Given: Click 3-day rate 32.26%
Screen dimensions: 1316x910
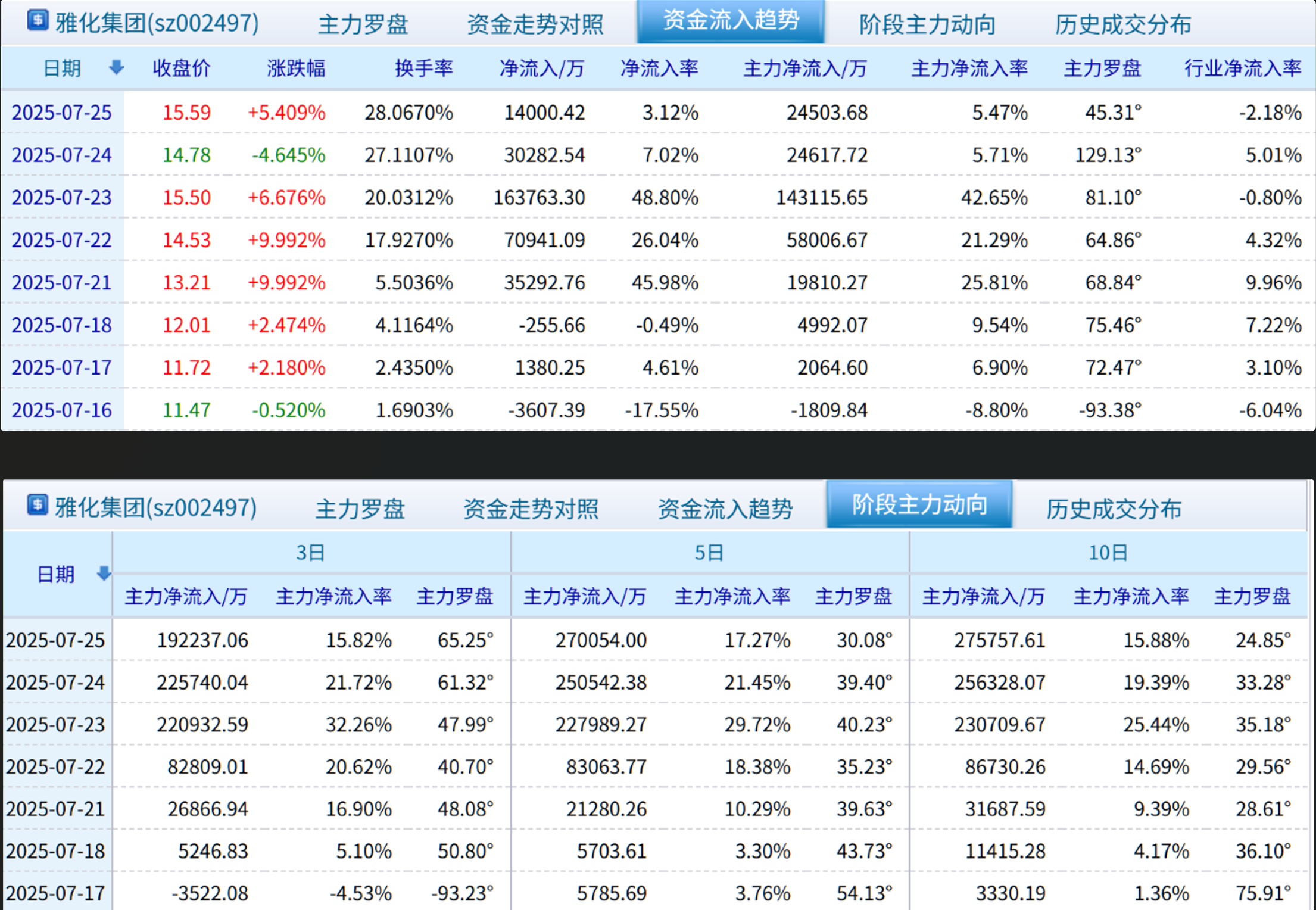Looking at the screenshot, I should pyautogui.click(x=358, y=725).
